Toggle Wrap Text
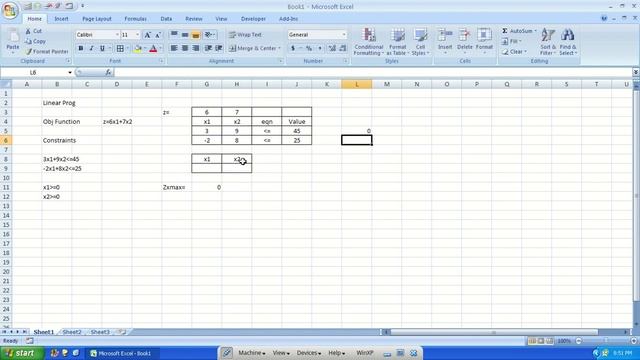Viewport: 640px width, 360px height. (245, 35)
